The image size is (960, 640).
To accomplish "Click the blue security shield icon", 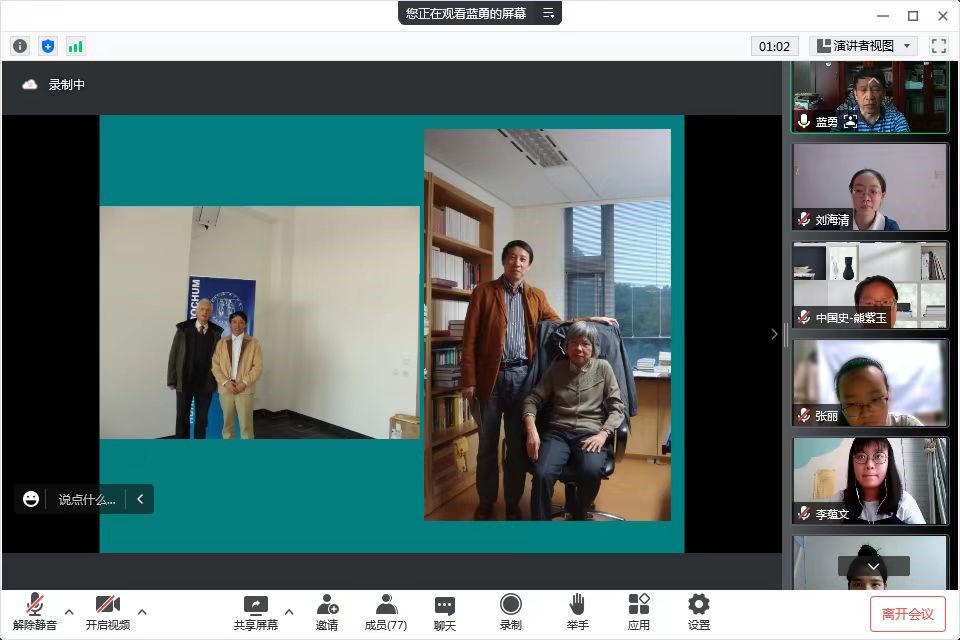I will 48,46.
